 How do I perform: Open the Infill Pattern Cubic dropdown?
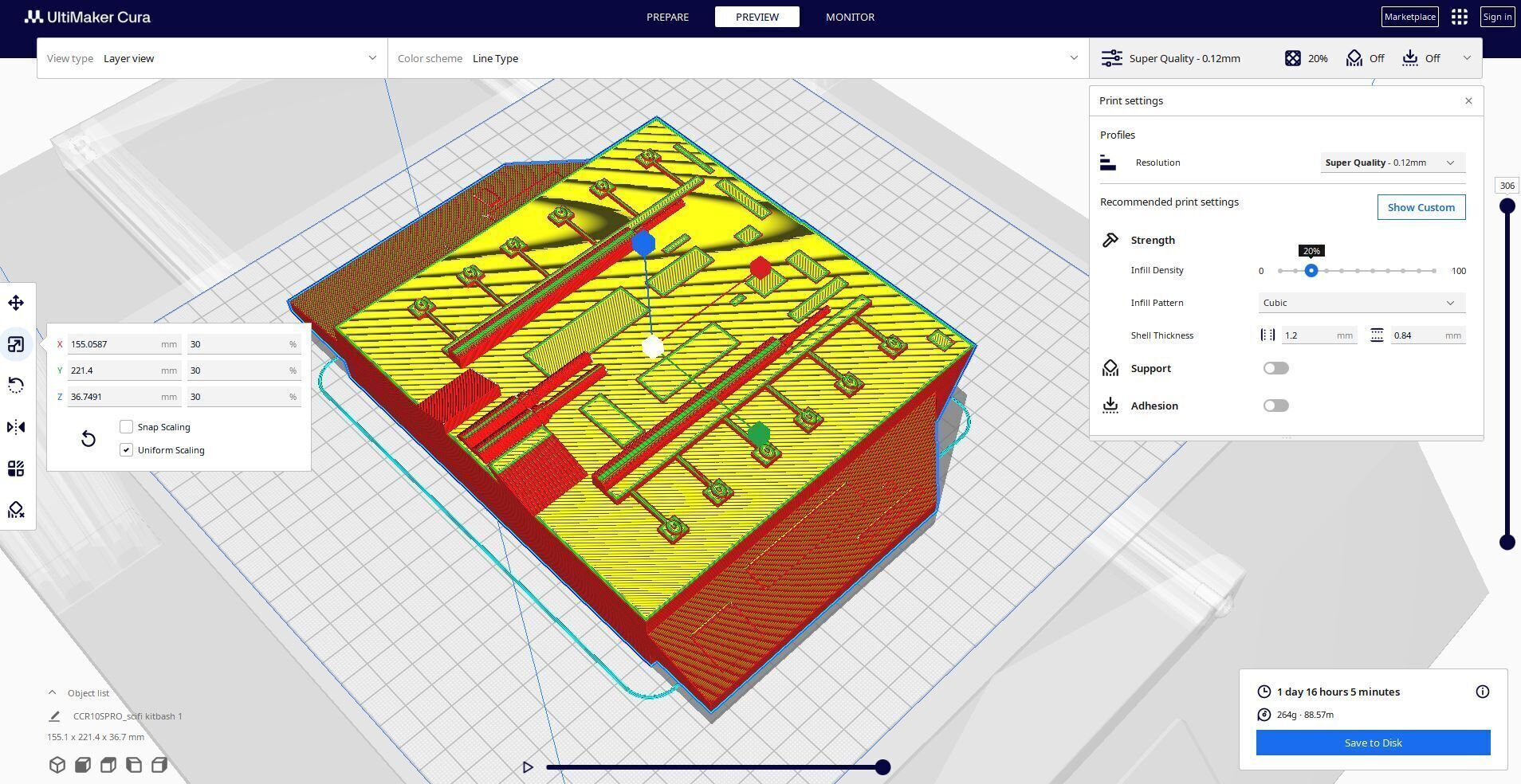pyautogui.click(x=1362, y=303)
